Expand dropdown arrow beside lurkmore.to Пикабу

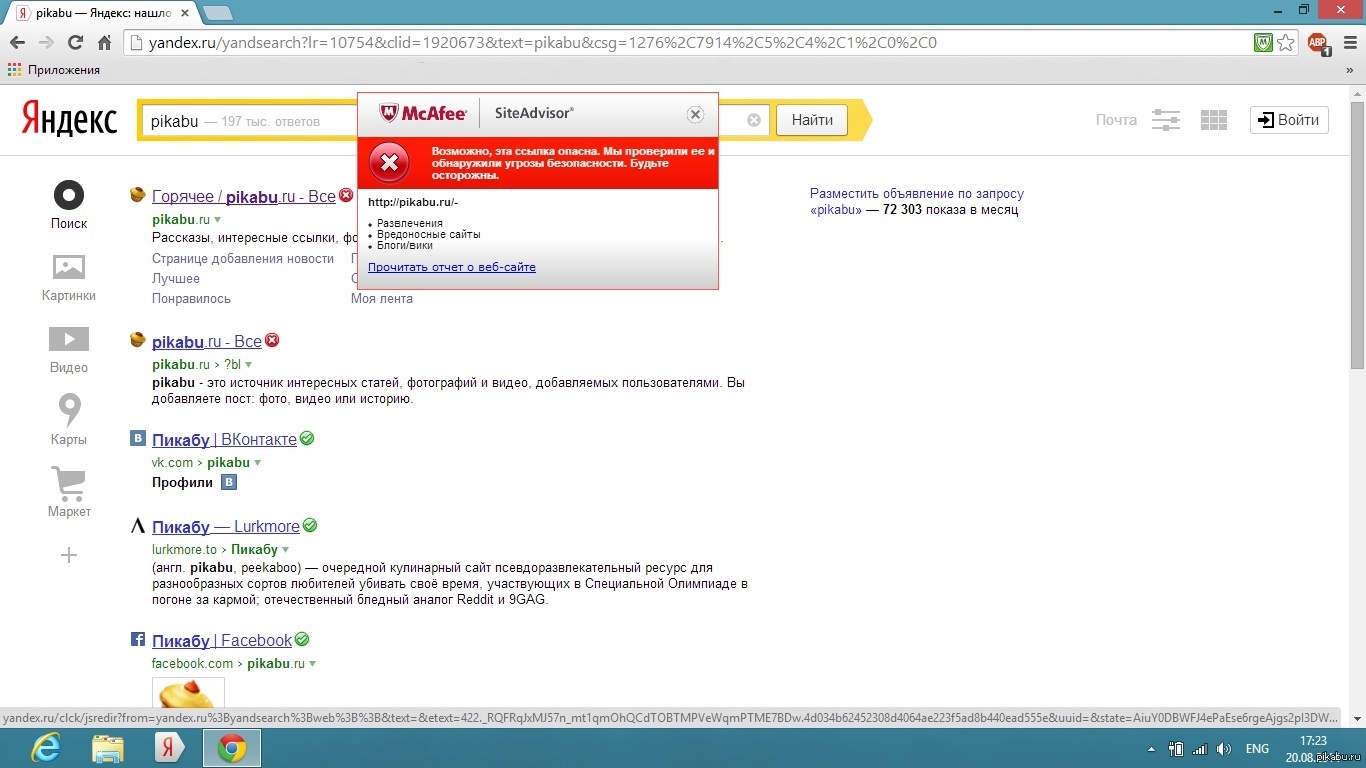pyautogui.click(x=286, y=550)
